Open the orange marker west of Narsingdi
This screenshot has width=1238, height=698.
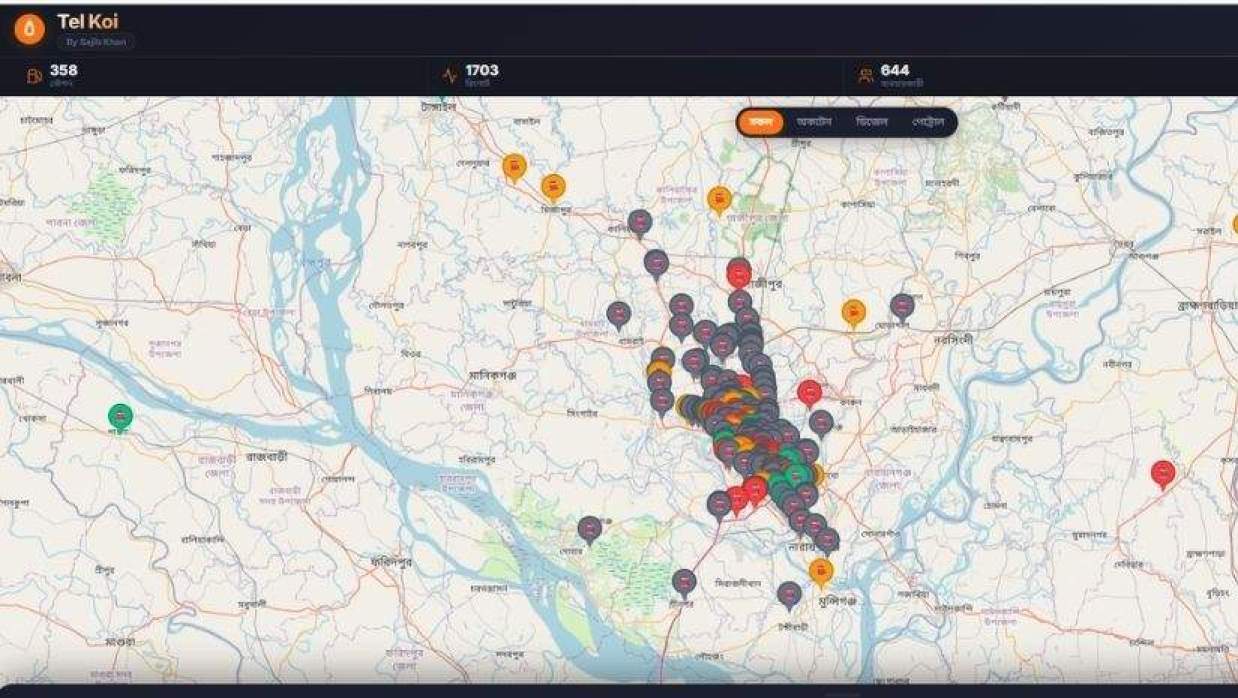[x=853, y=313]
